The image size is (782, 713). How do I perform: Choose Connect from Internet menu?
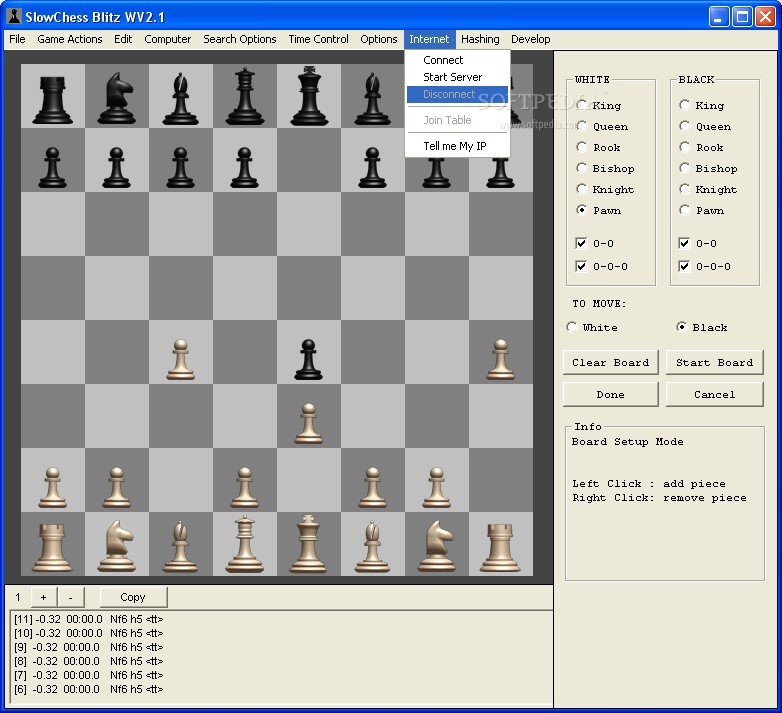[x=457, y=60]
